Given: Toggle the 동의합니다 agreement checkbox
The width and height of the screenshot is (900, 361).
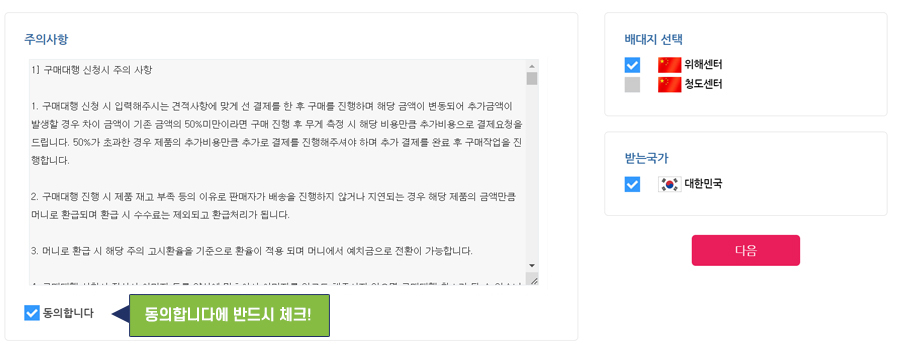Looking at the screenshot, I should tap(32, 313).
